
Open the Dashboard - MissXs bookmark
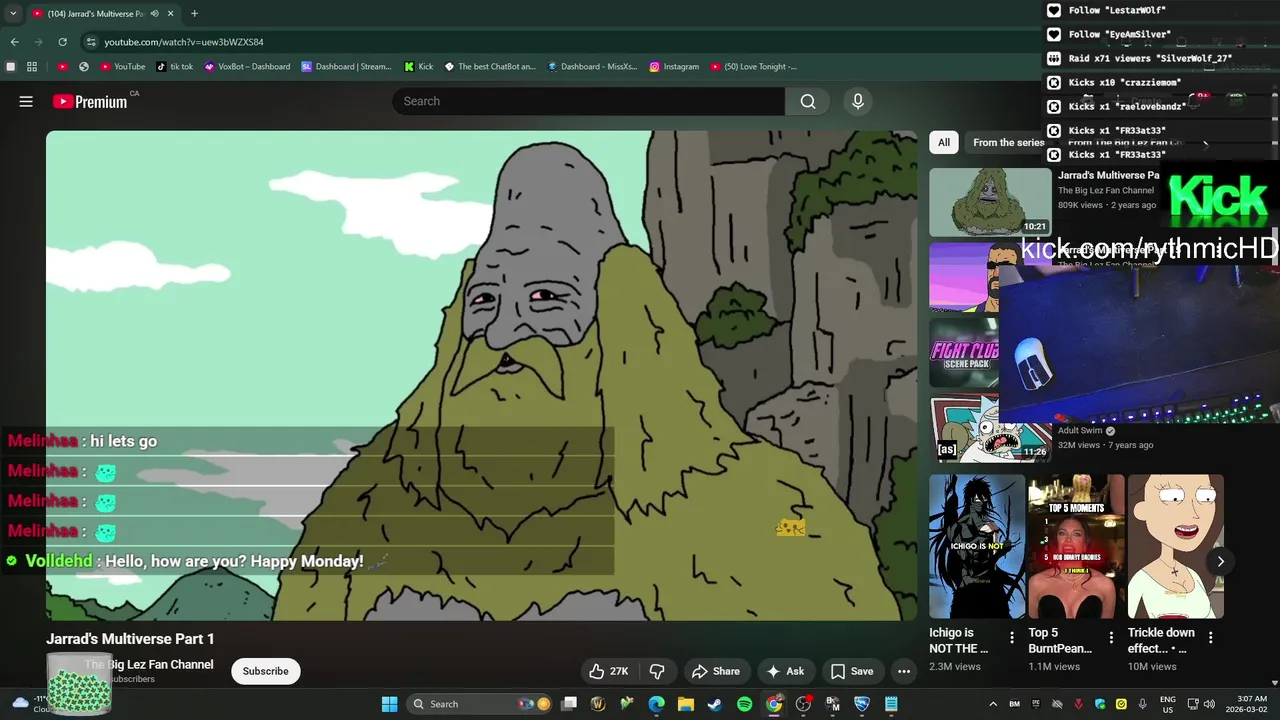pyautogui.click(x=592, y=67)
